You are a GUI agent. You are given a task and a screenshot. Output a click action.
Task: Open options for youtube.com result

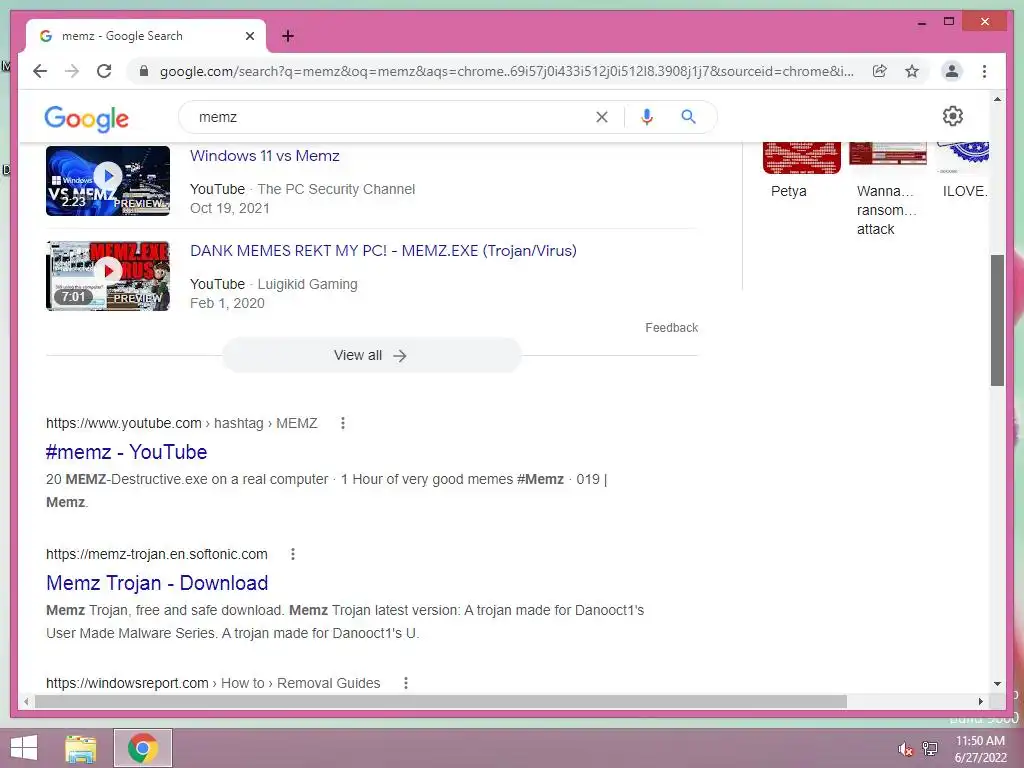[x=343, y=423]
